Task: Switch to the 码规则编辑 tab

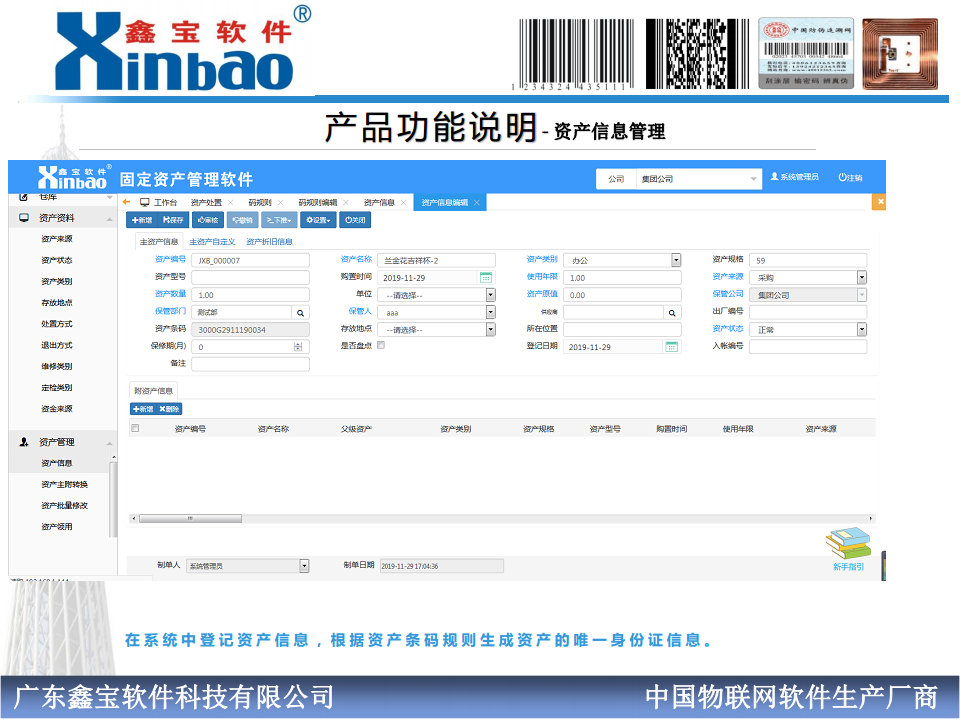Action: point(318,203)
